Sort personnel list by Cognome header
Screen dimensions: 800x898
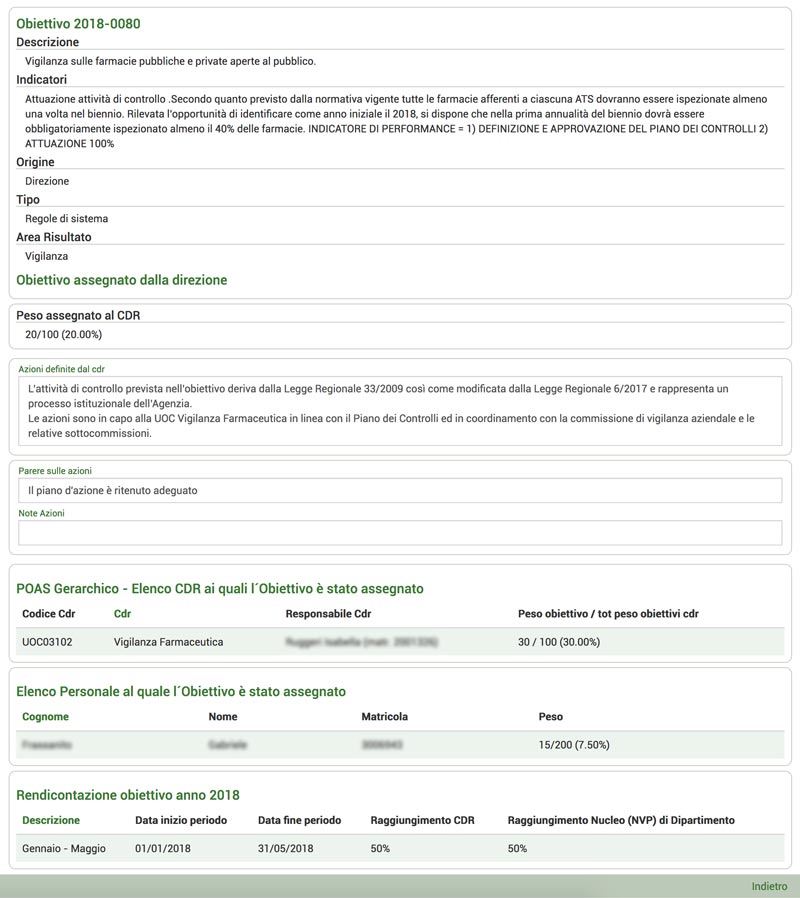(x=45, y=716)
